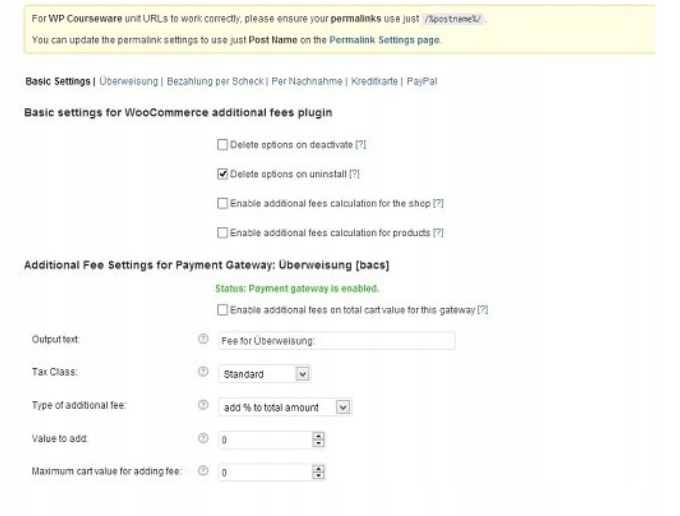Click the Output text input field
Viewport: 680px width, 516px height.
(336, 341)
